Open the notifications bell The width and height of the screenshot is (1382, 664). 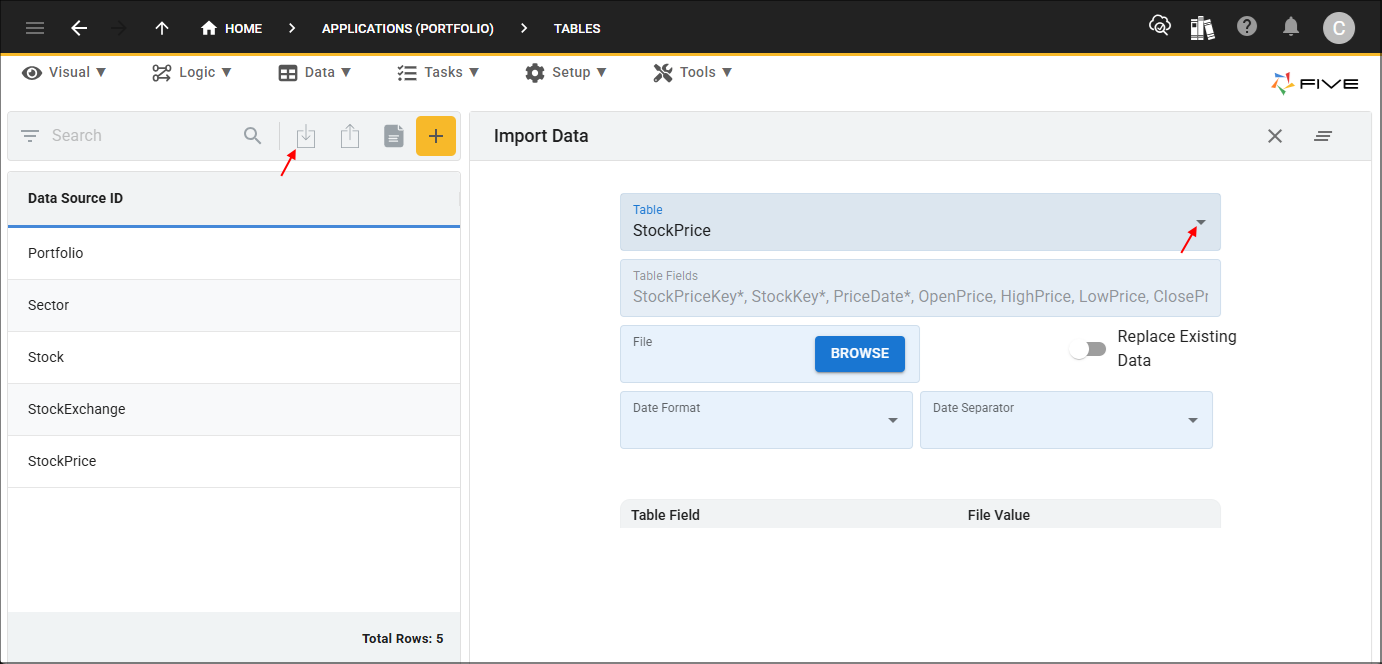click(1292, 27)
